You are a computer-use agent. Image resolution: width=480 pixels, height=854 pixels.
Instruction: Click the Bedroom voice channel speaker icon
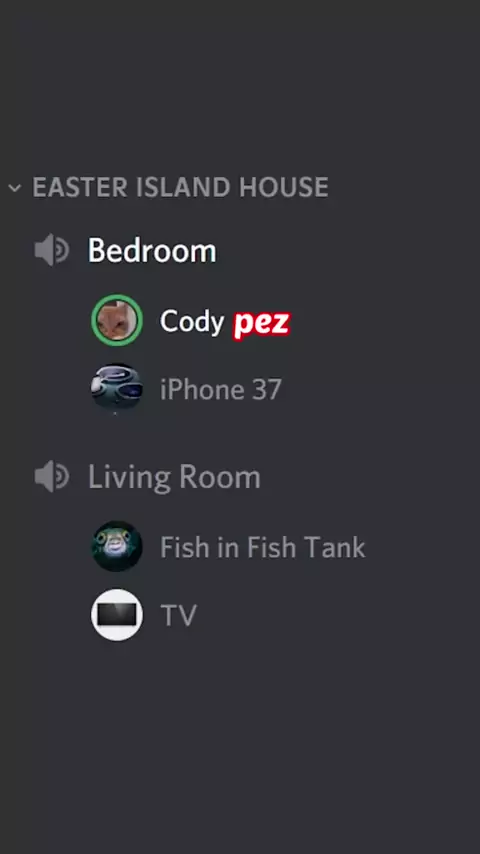52,250
